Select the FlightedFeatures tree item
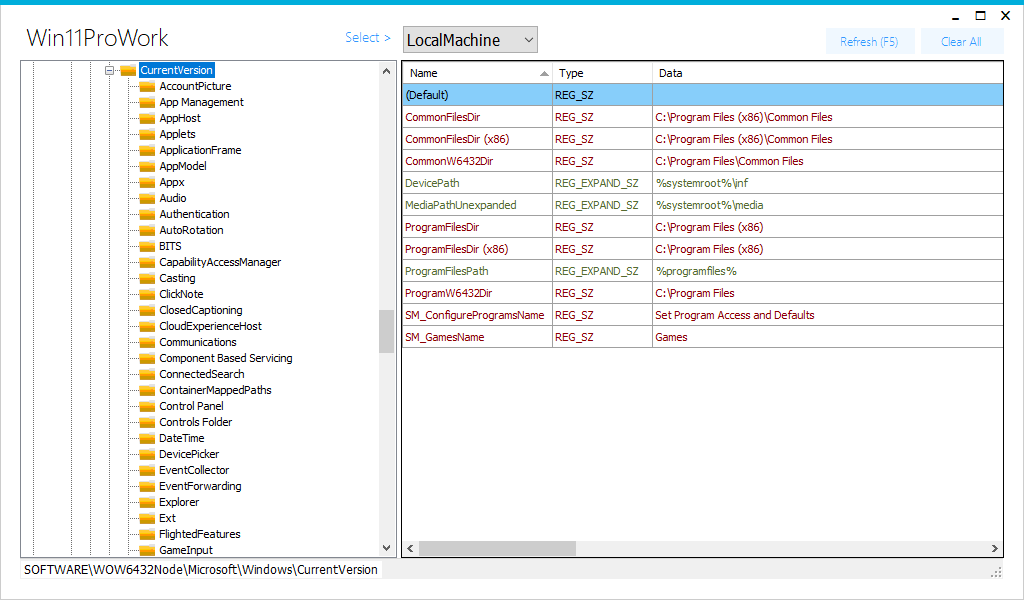The image size is (1024, 600). (x=199, y=534)
